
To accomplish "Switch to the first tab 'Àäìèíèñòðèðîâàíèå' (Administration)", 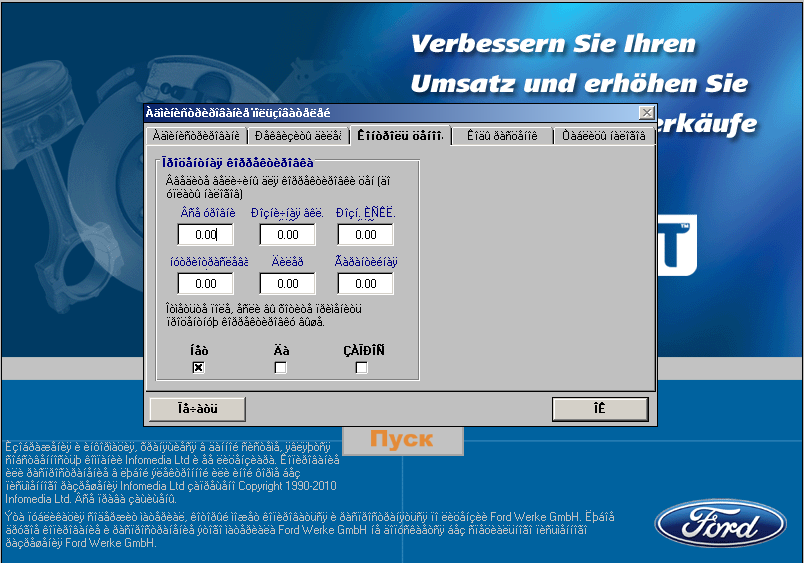I will (196, 136).
